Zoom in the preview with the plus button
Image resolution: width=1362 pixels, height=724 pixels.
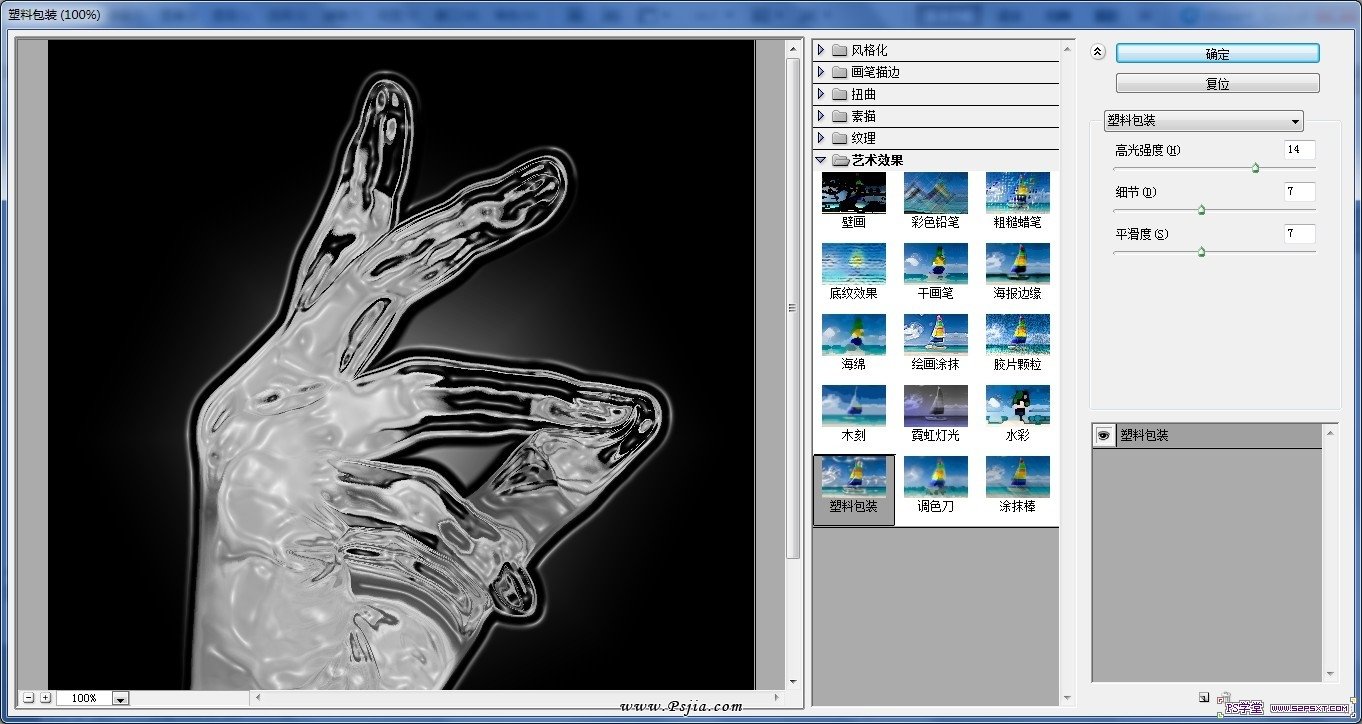click(46, 698)
